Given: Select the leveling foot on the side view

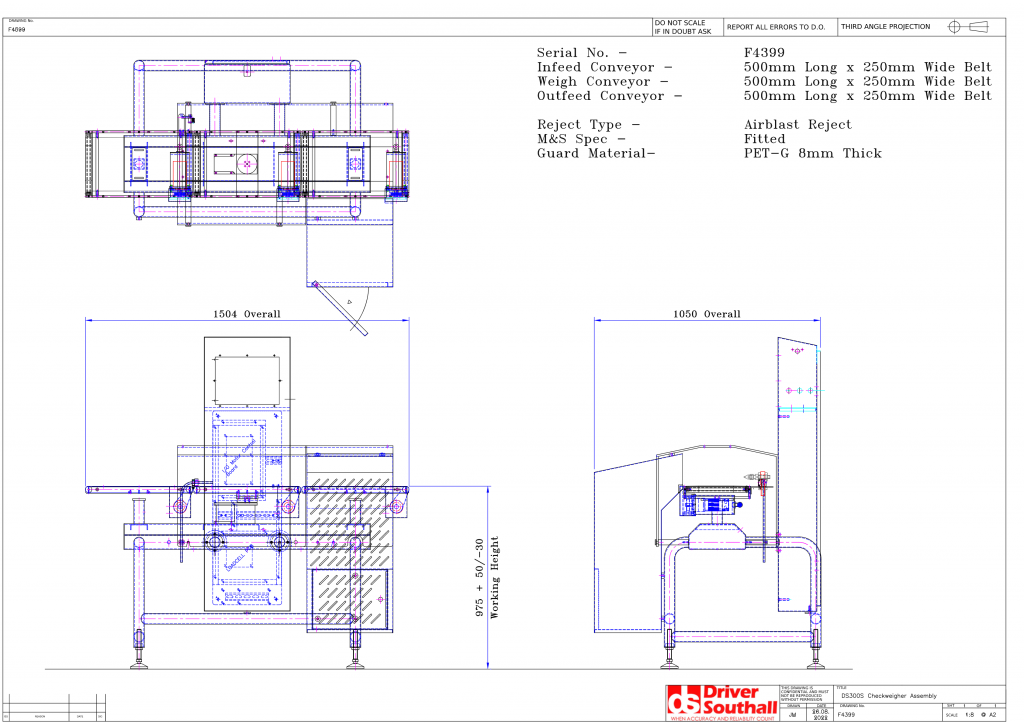Looking at the screenshot, I should click(670, 662).
